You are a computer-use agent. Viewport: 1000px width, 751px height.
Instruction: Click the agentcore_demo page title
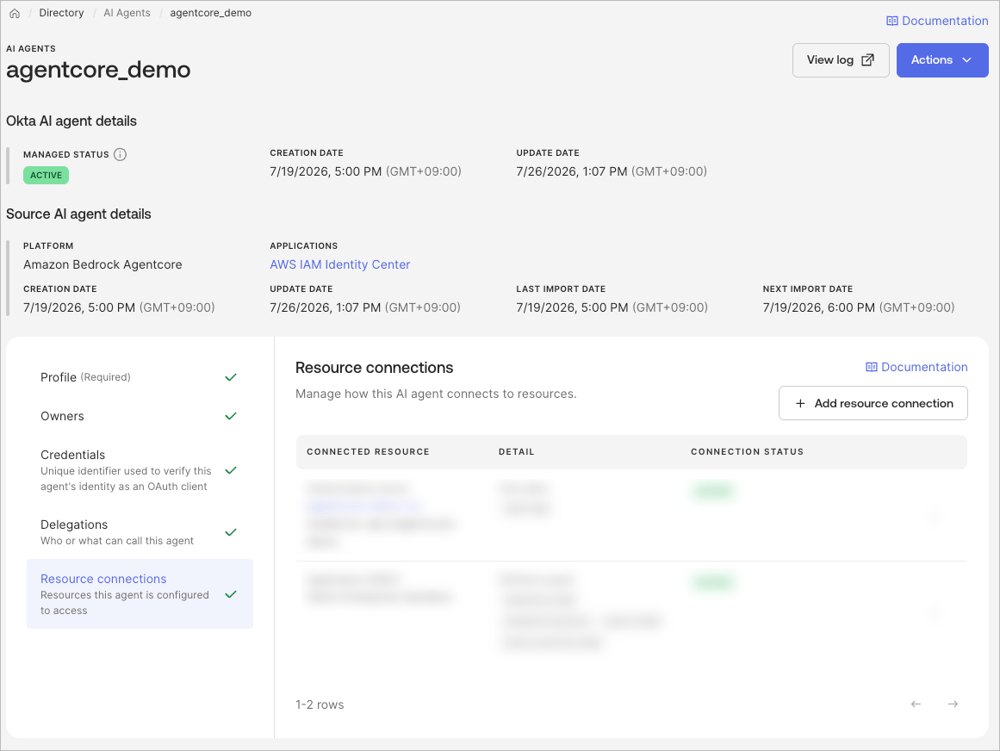(98, 69)
